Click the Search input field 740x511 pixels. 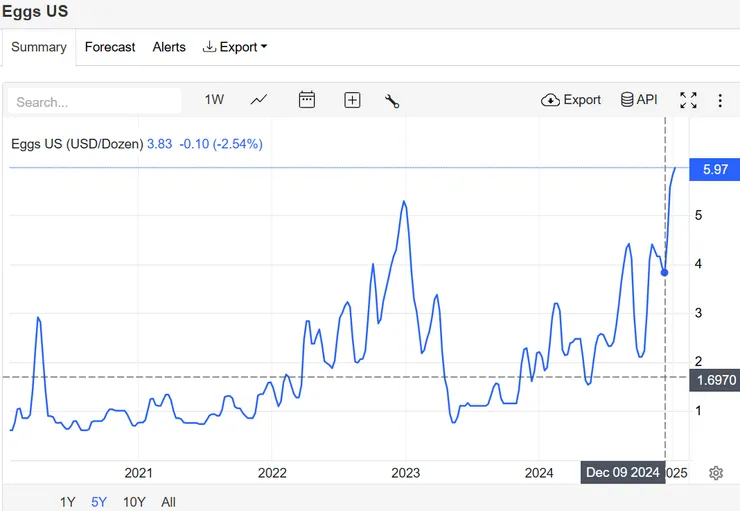[94, 101]
